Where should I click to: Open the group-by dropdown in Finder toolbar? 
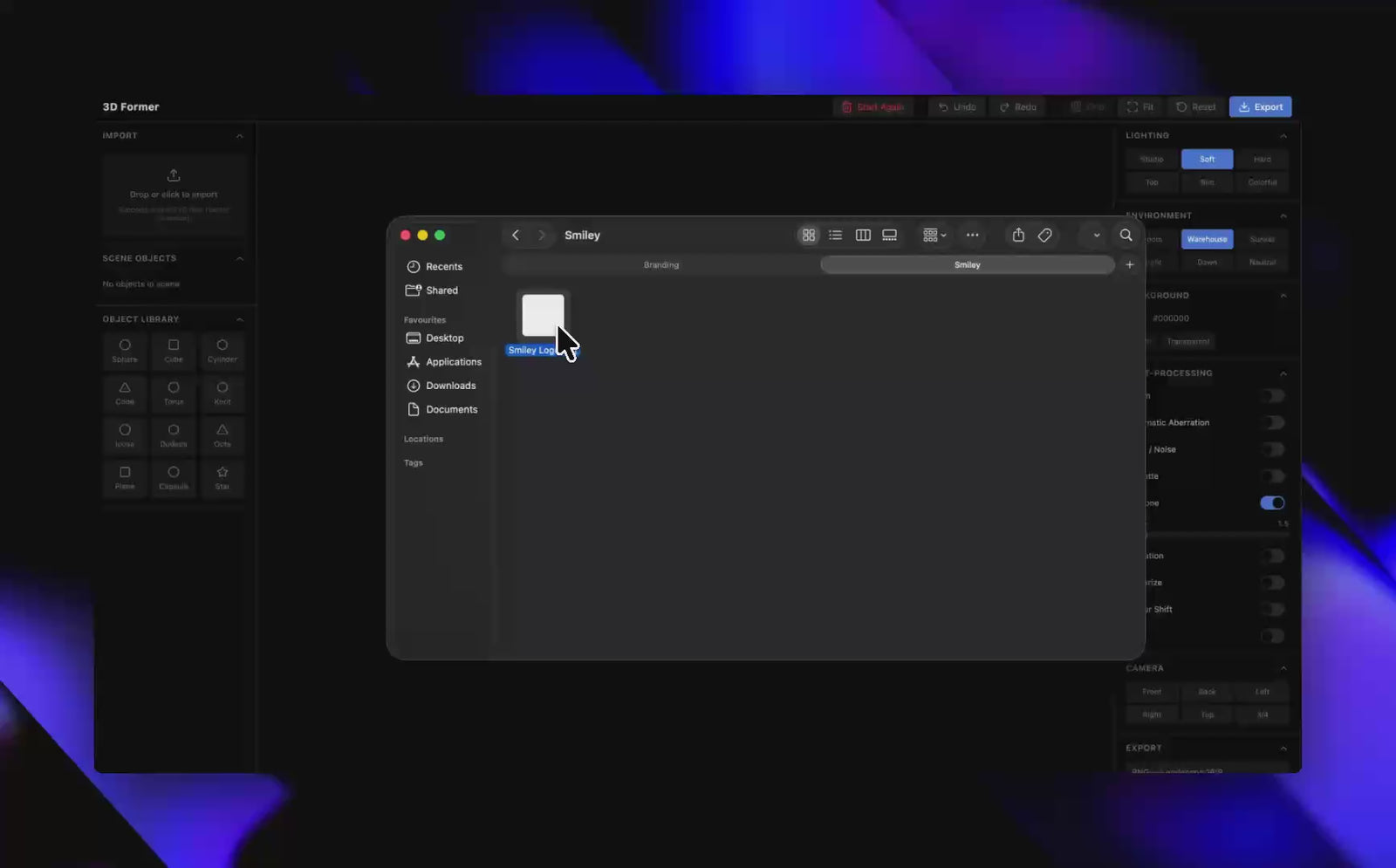(934, 236)
